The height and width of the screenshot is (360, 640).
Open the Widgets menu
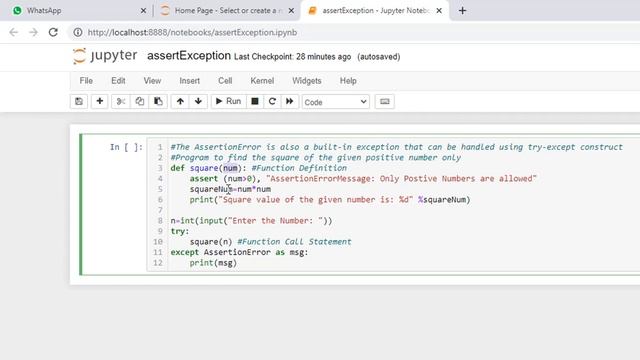(x=307, y=81)
